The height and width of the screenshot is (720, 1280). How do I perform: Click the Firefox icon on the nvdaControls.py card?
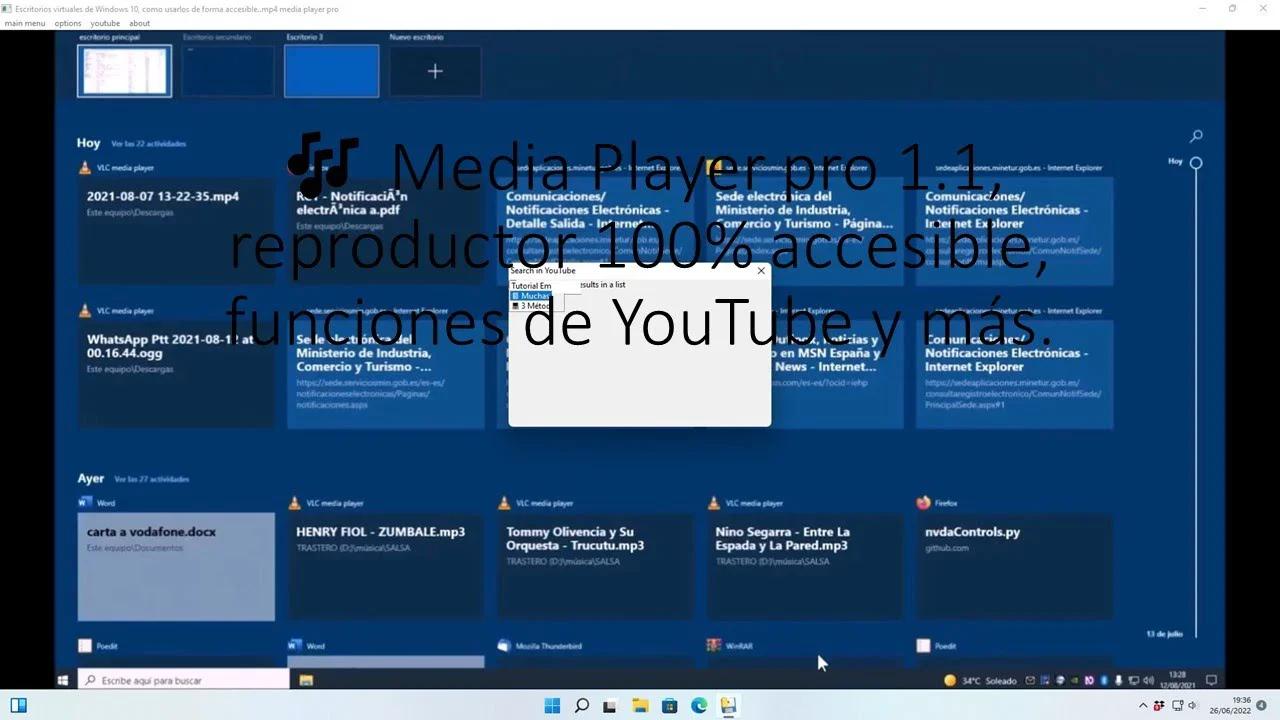(923, 503)
